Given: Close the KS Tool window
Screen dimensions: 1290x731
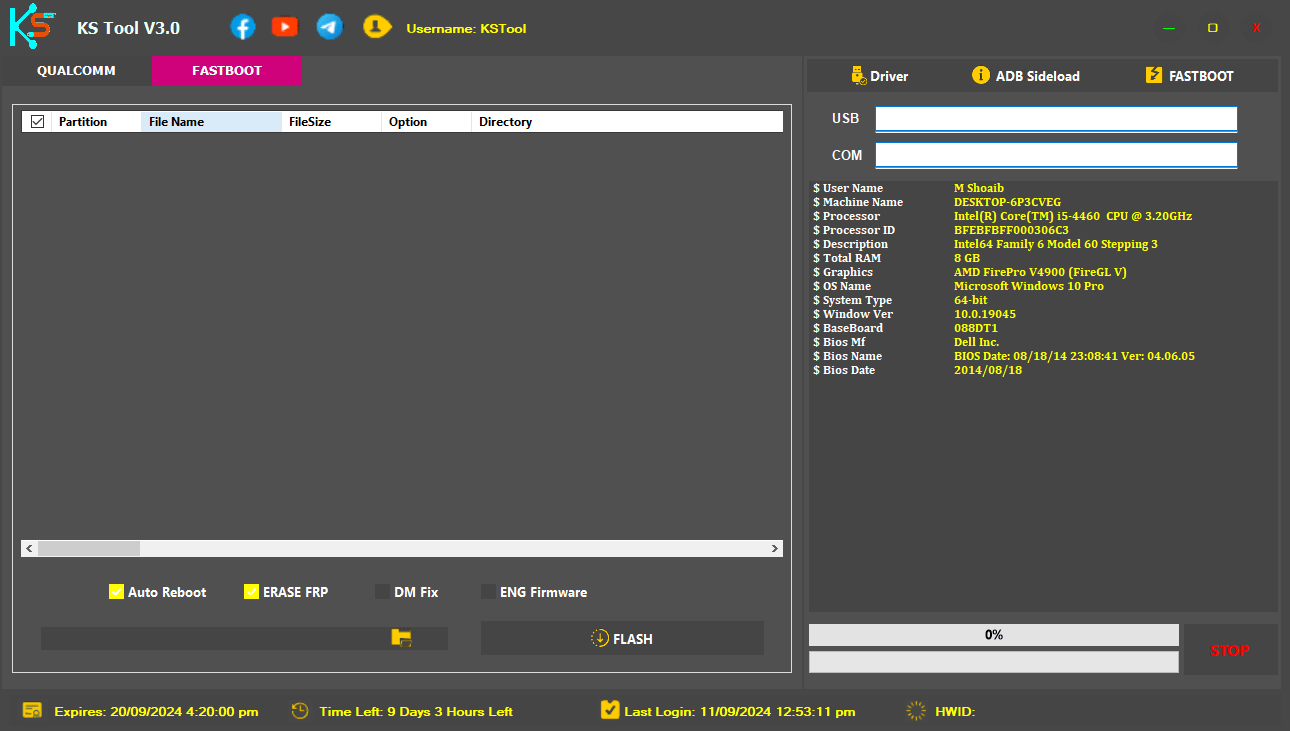Looking at the screenshot, I should click(1256, 28).
